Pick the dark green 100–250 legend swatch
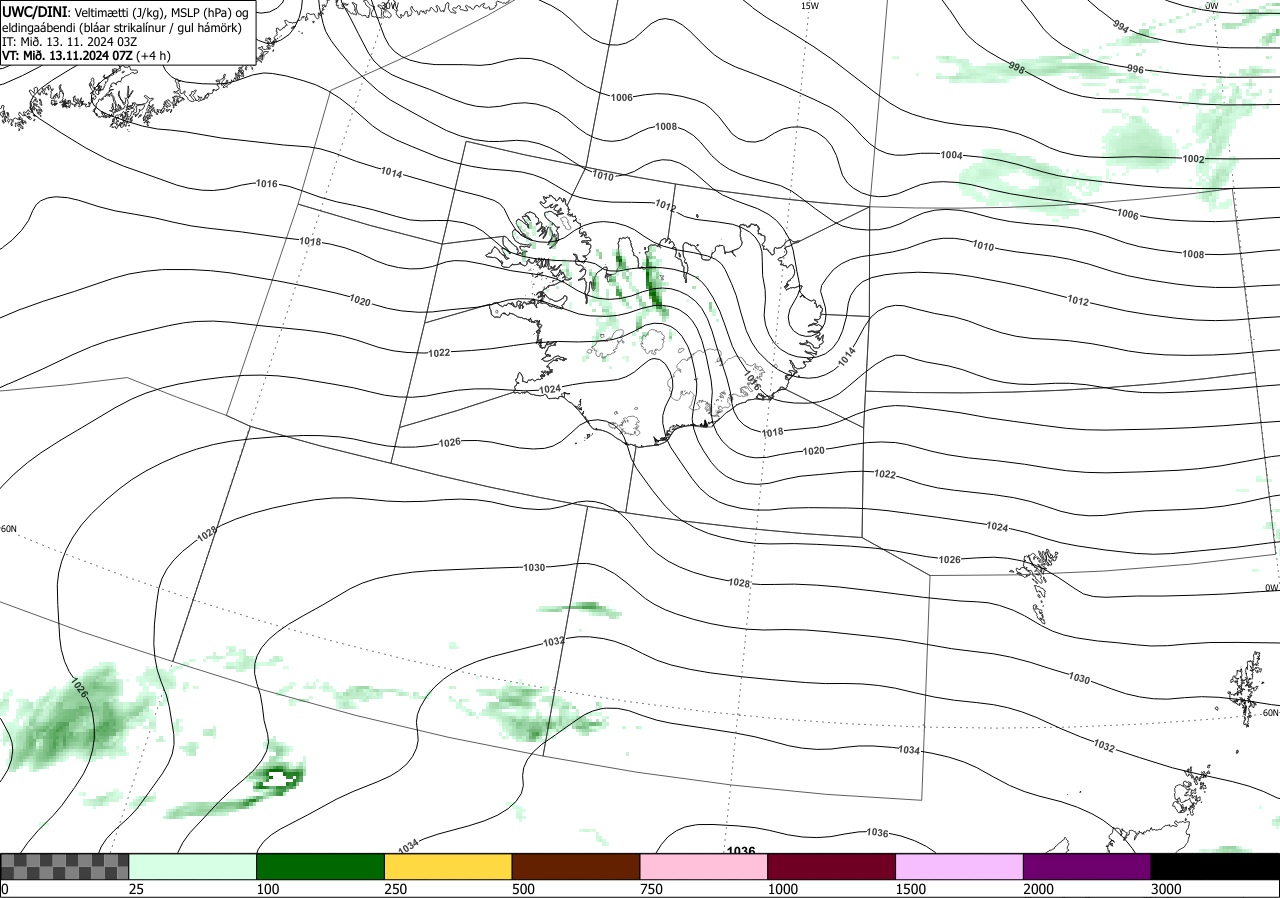This screenshot has width=1280, height=898. pos(321,866)
